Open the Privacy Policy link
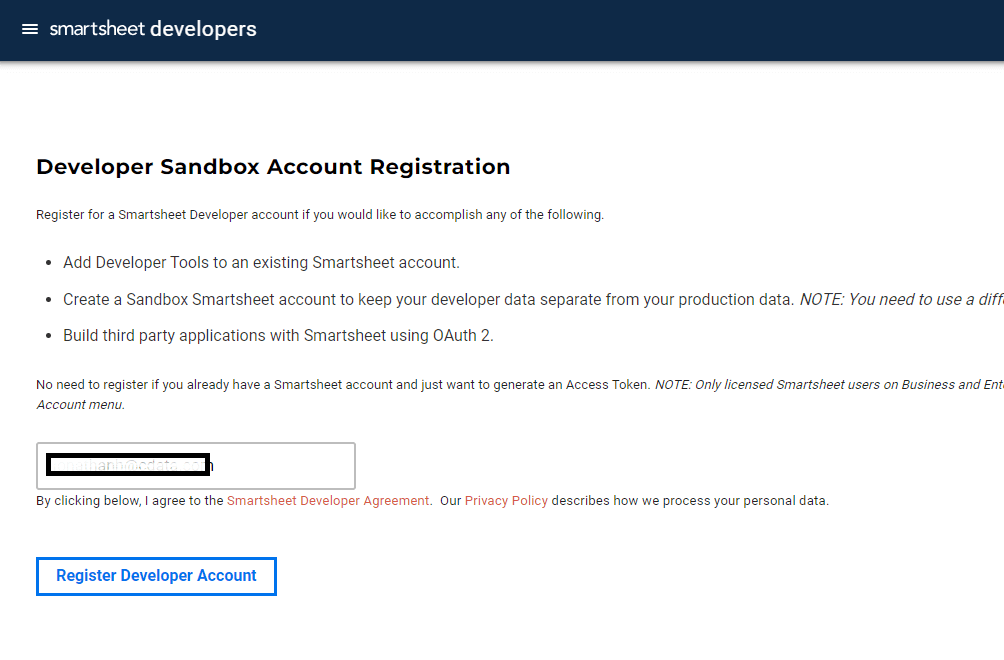1004x660 pixels. click(x=506, y=500)
